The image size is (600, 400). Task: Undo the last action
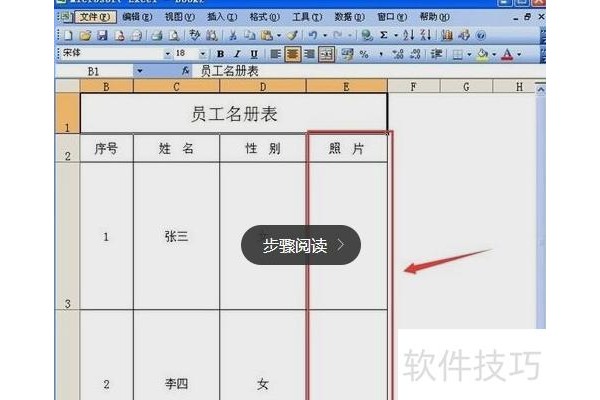(313, 36)
